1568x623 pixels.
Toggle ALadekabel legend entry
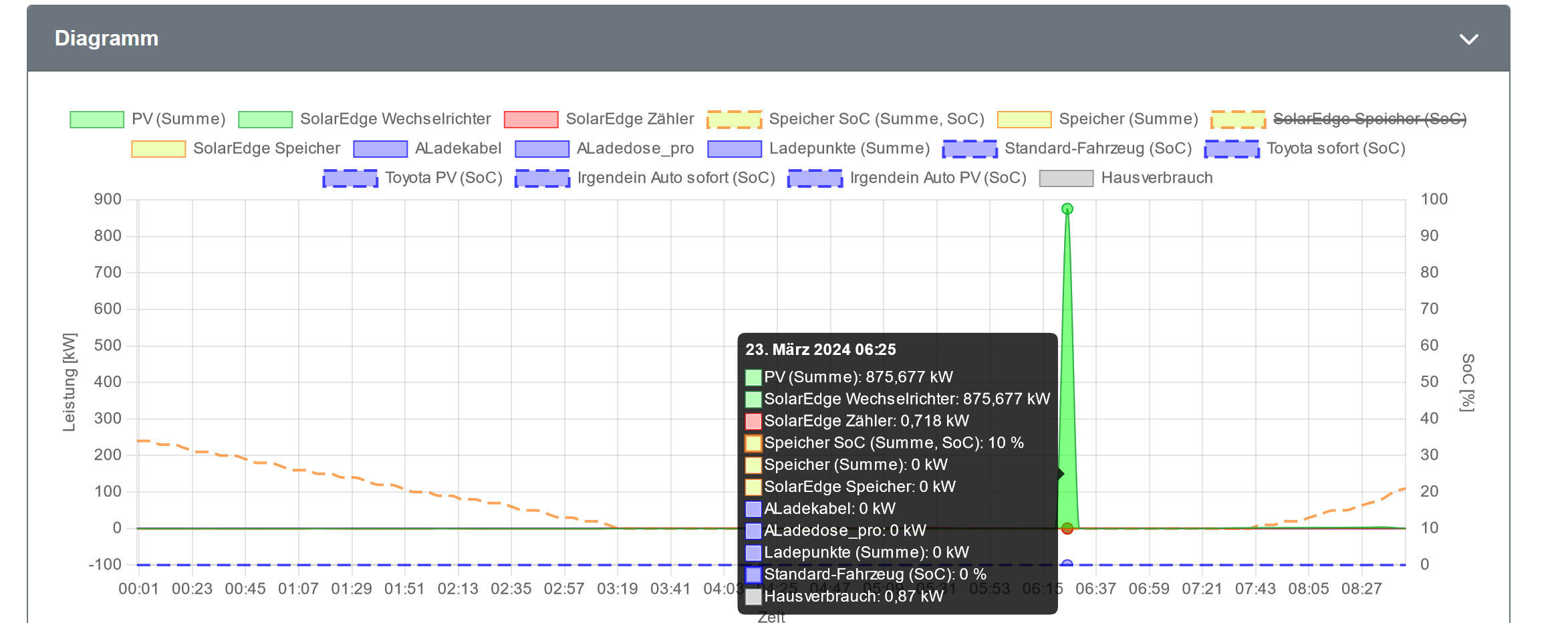(428, 148)
